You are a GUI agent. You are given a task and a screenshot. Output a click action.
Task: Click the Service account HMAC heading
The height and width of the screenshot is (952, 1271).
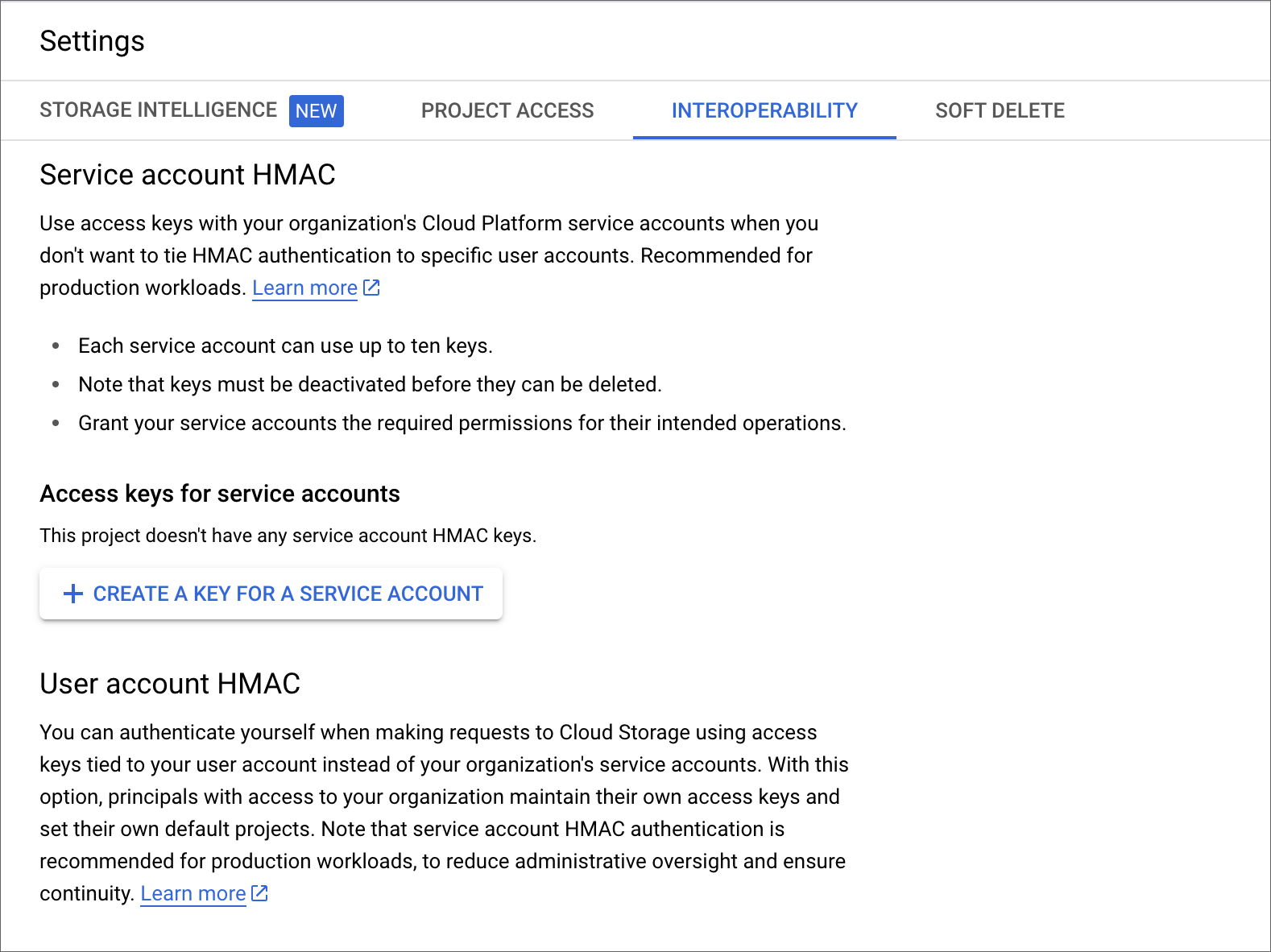pos(188,174)
